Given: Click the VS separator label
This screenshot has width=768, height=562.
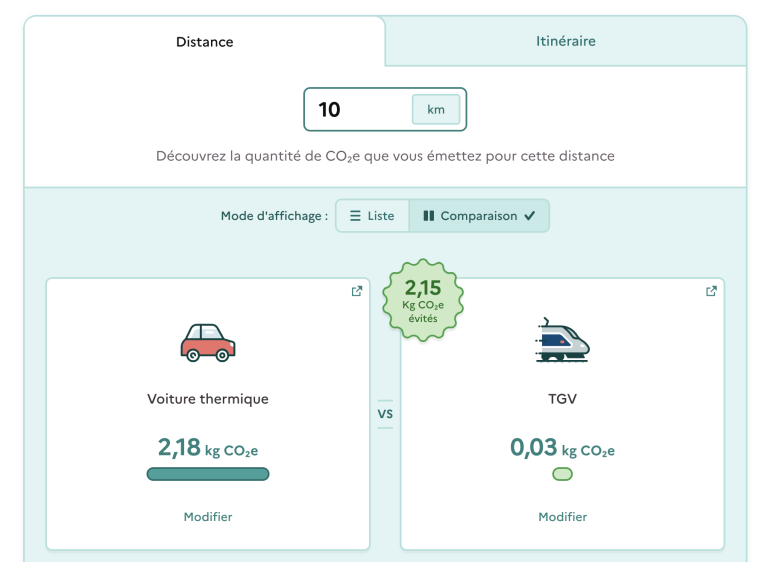Looking at the screenshot, I should point(385,414).
